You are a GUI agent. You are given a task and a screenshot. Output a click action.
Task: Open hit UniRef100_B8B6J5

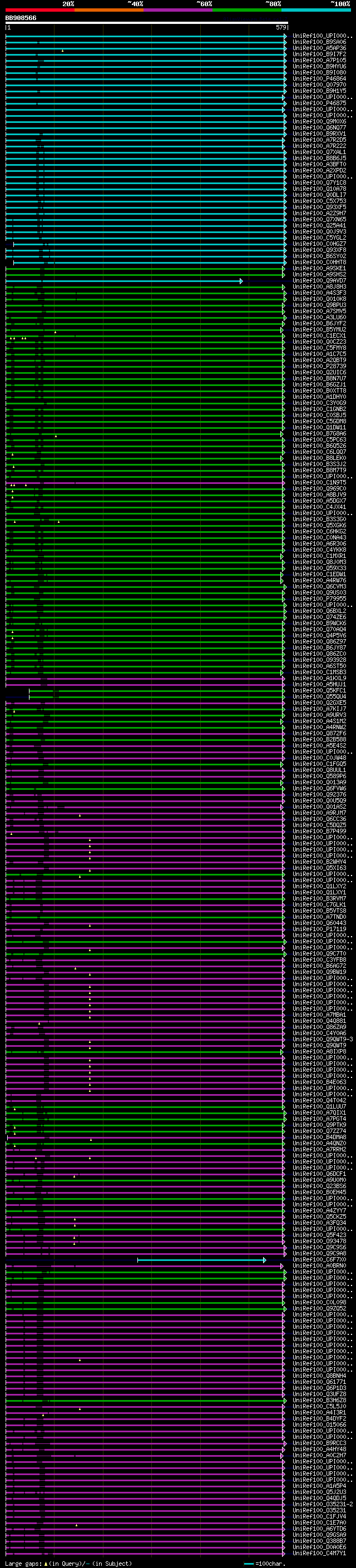click(x=319, y=159)
